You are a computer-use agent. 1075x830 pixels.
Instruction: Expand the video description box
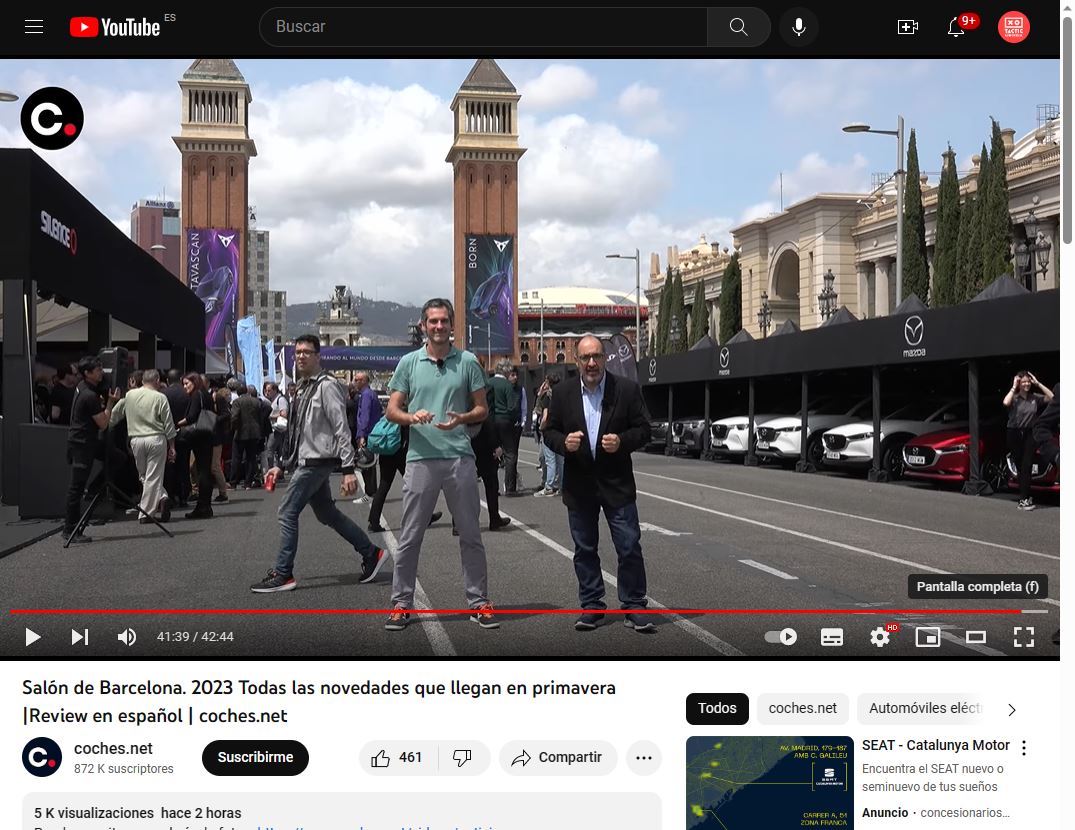point(341,811)
